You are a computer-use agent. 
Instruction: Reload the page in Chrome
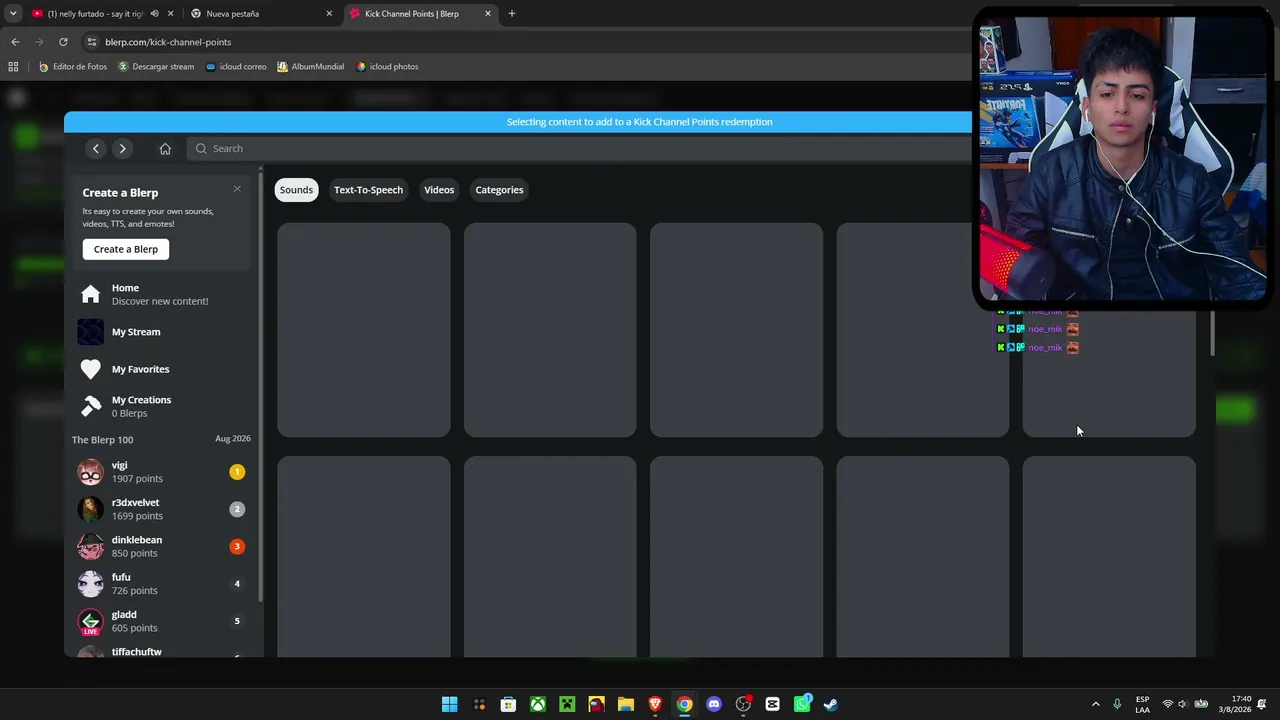tap(63, 42)
